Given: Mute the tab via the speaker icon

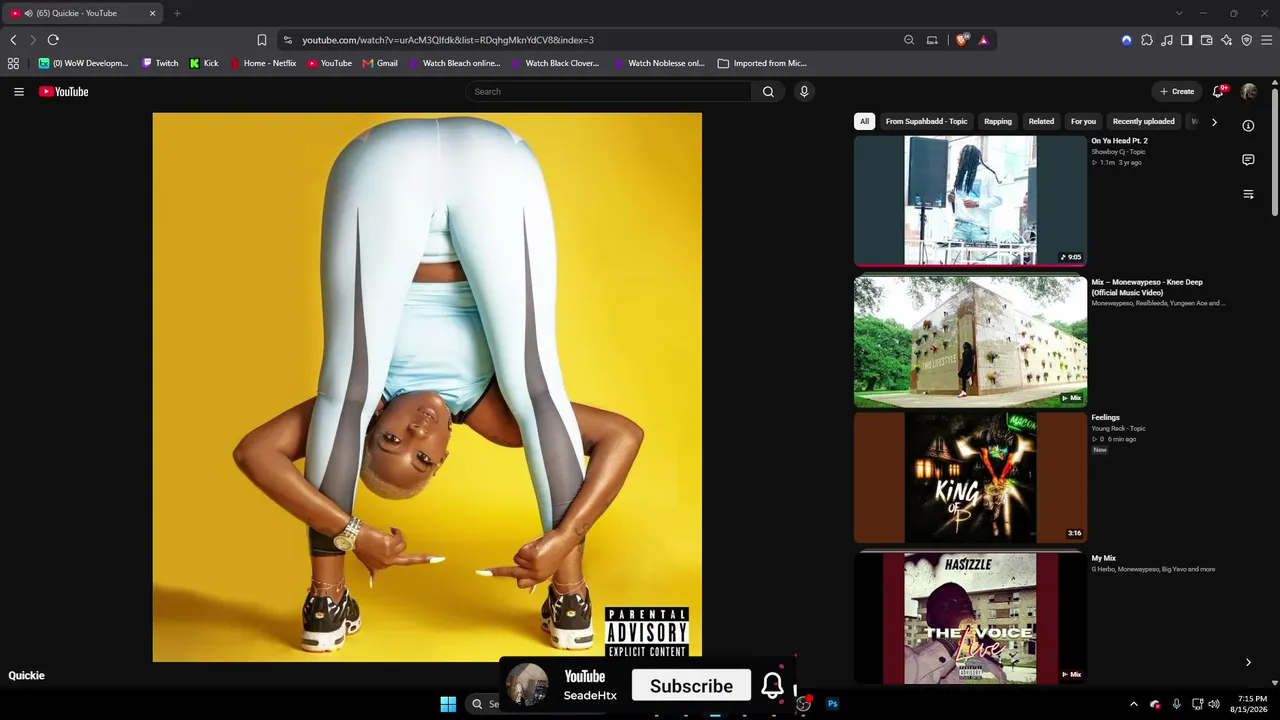Looking at the screenshot, I should pos(28,13).
